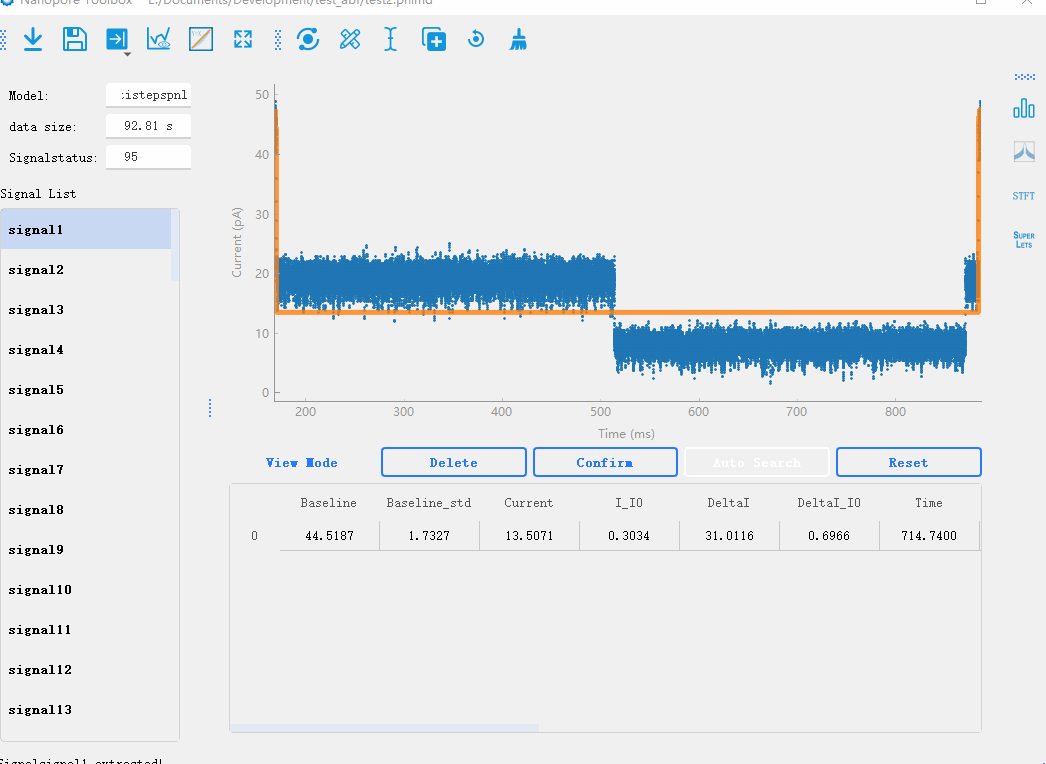Image resolution: width=1046 pixels, height=764 pixels.
Task: Click the circular reset arrow icon
Action: (x=476, y=39)
